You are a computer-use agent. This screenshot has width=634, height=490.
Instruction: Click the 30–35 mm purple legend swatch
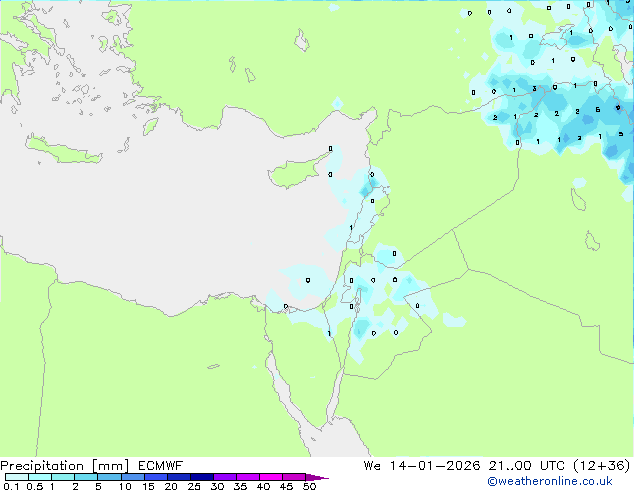click(x=225, y=477)
